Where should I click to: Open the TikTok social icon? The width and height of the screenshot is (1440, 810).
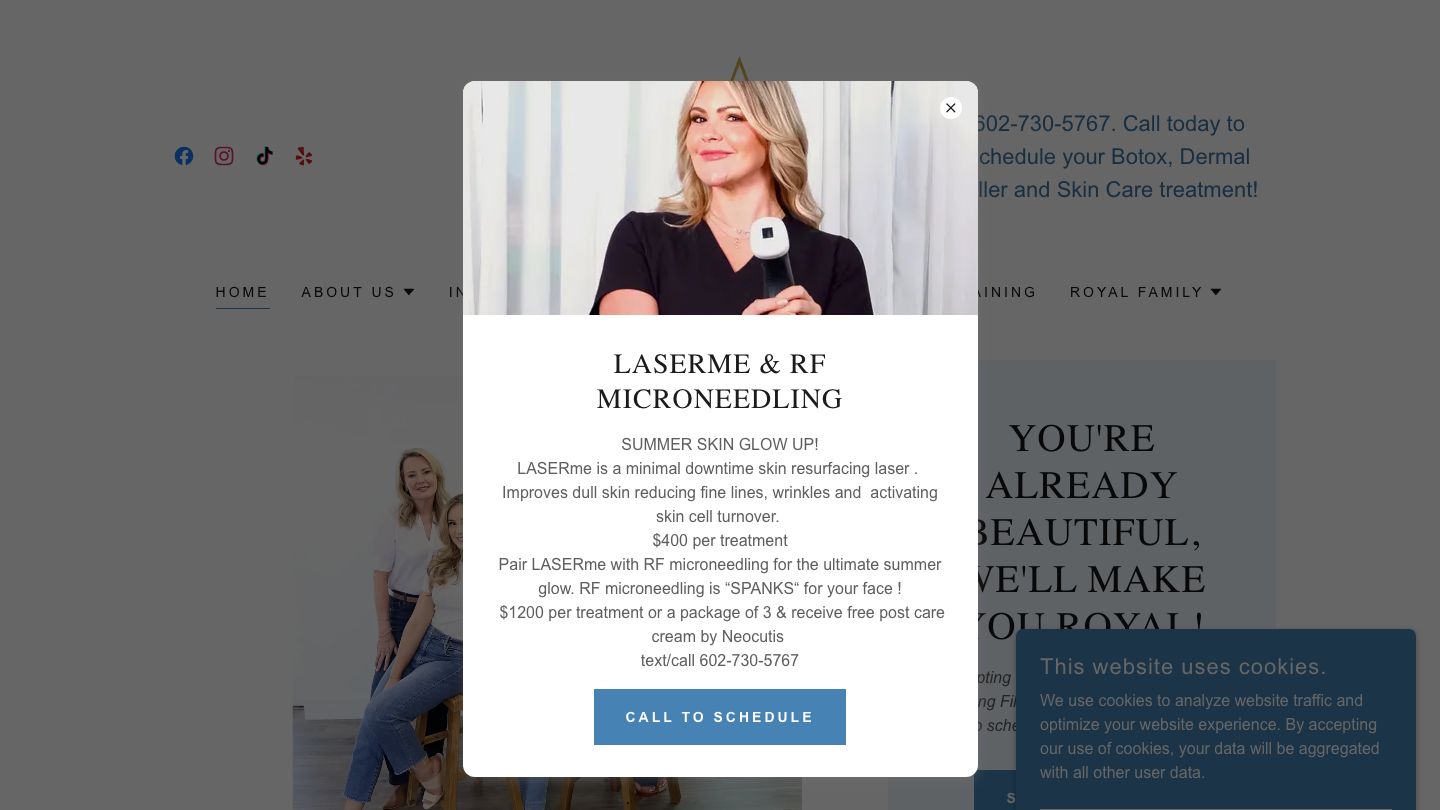pos(264,156)
